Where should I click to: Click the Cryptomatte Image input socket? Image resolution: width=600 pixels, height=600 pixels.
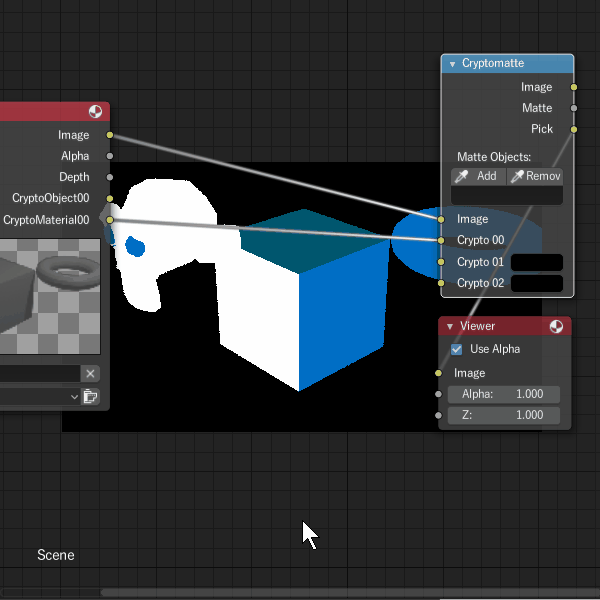(x=441, y=219)
